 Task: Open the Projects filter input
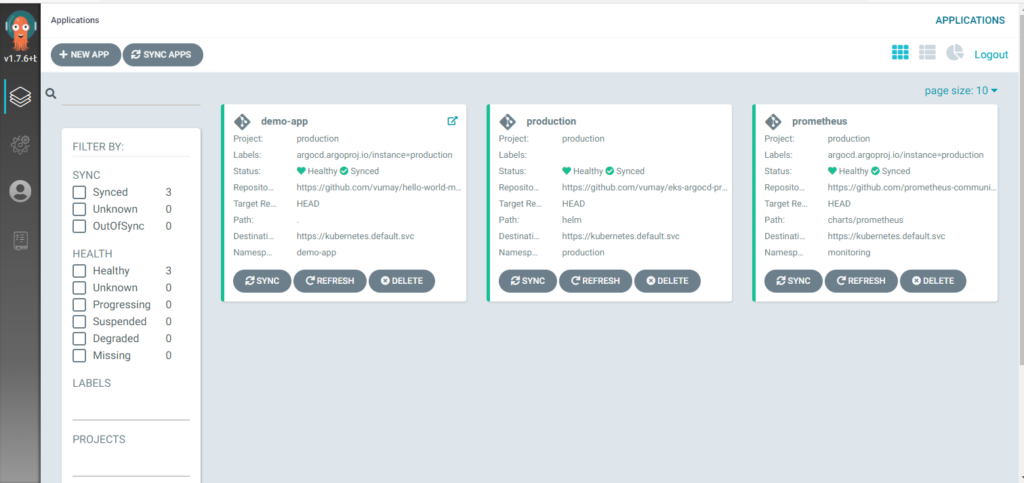coord(130,464)
